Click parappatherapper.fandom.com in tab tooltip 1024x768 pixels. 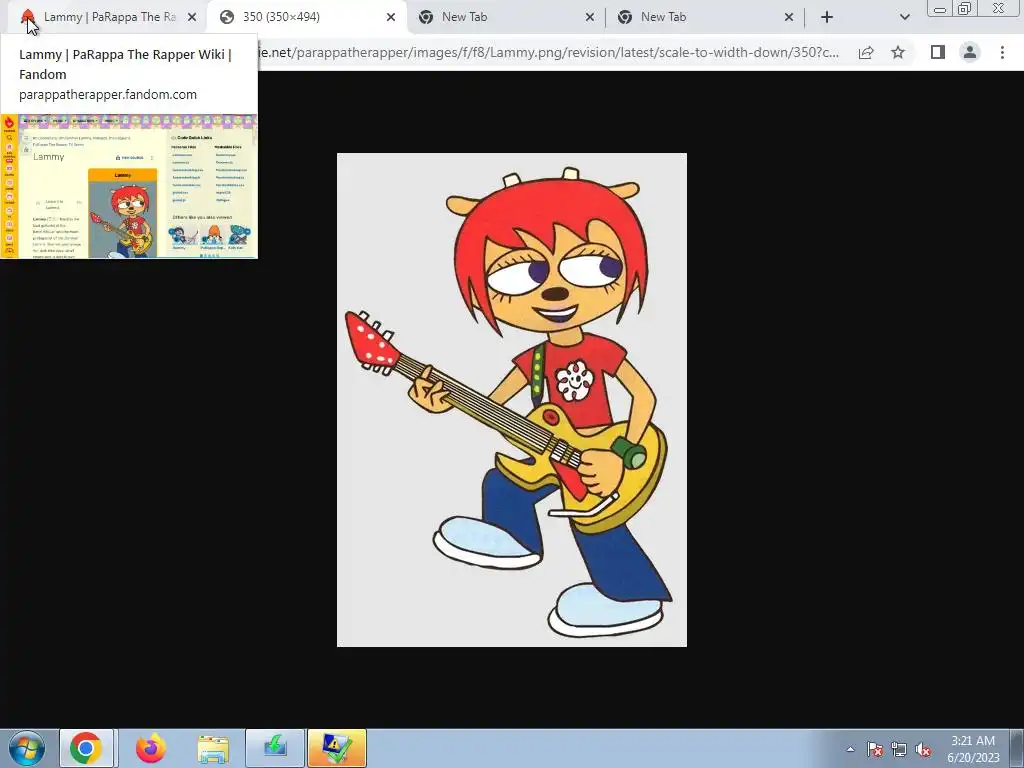[x=108, y=94]
